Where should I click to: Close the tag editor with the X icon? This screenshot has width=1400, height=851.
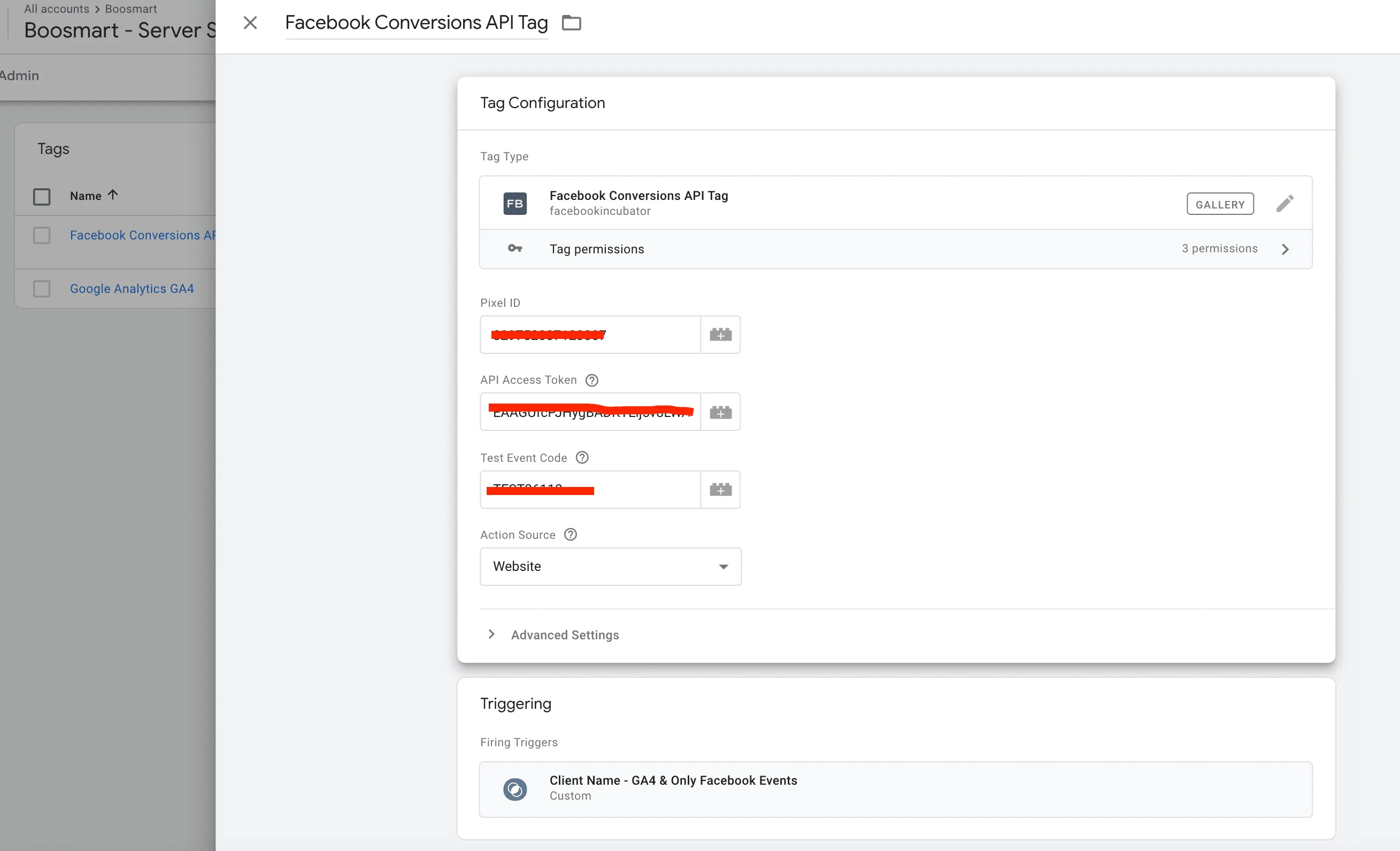pos(250,23)
